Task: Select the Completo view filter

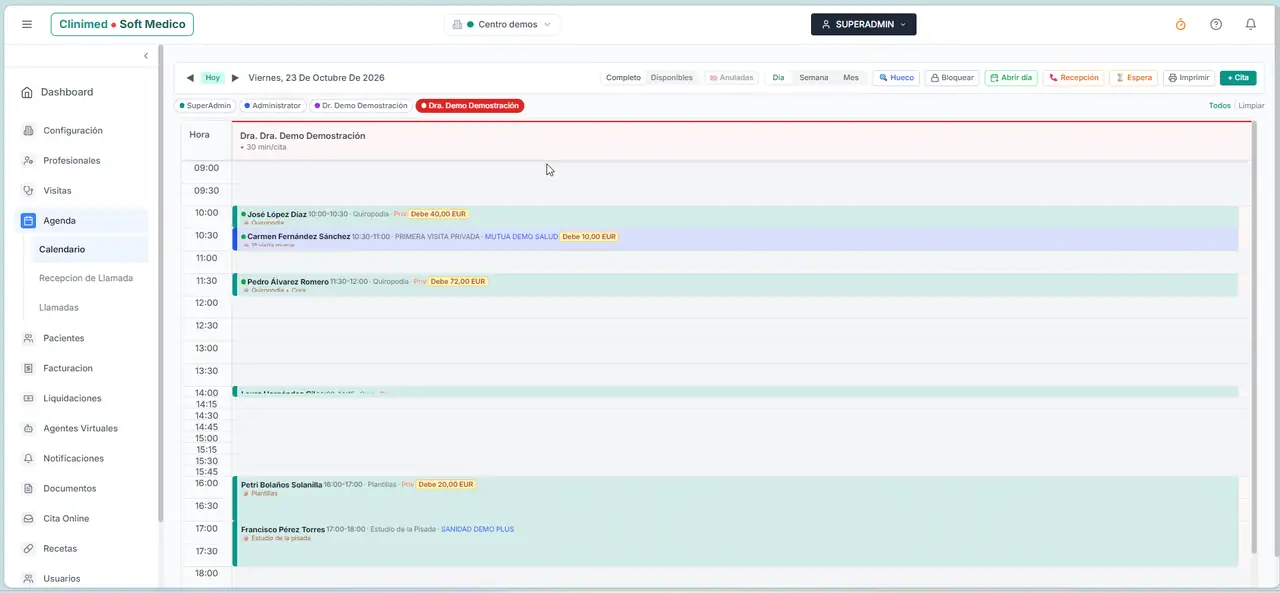Action: coord(623,78)
